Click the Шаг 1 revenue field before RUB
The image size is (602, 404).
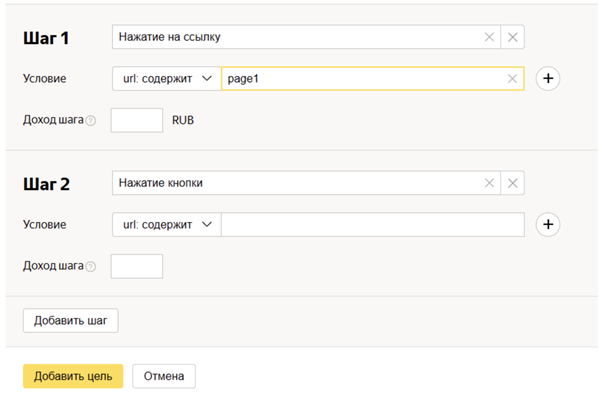point(136,120)
